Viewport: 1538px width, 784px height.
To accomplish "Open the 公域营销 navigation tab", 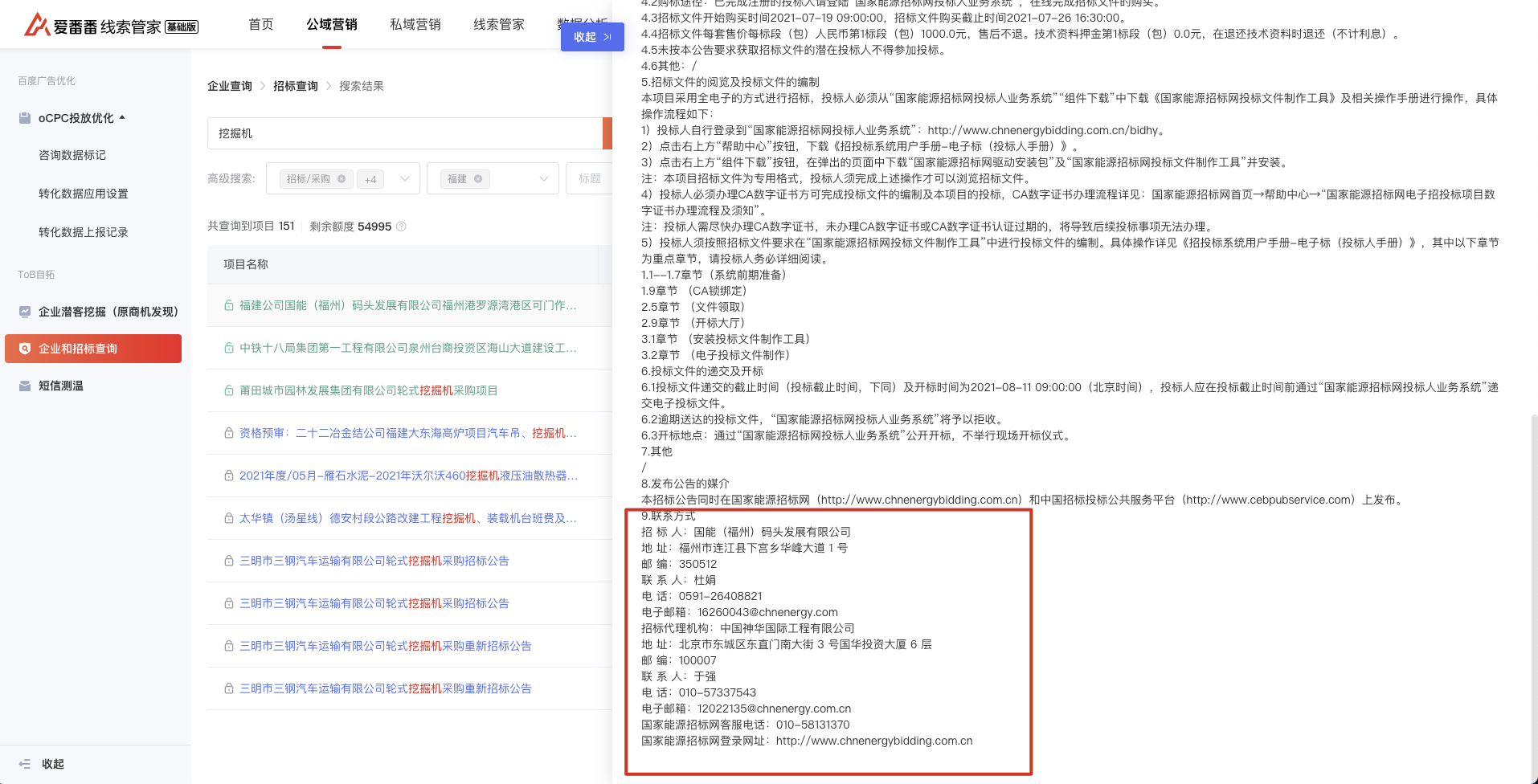I will click(x=332, y=25).
